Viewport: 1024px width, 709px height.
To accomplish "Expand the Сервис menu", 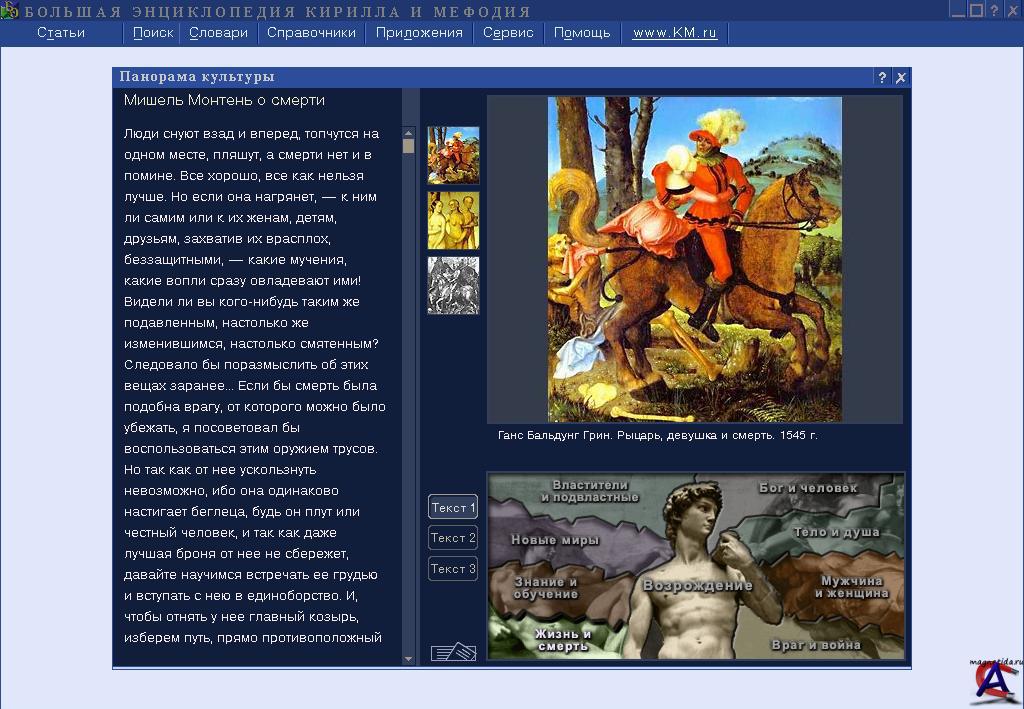I will (508, 33).
